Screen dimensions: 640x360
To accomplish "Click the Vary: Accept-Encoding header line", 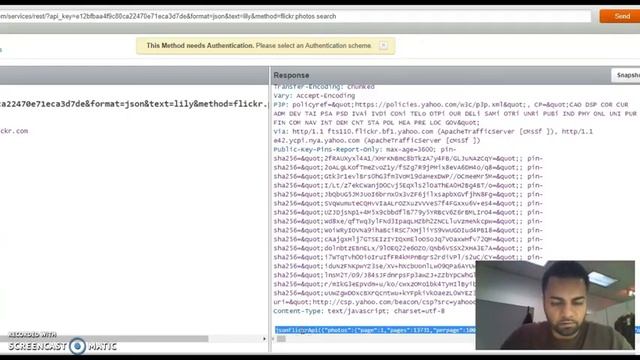I will click(x=314, y=96).
